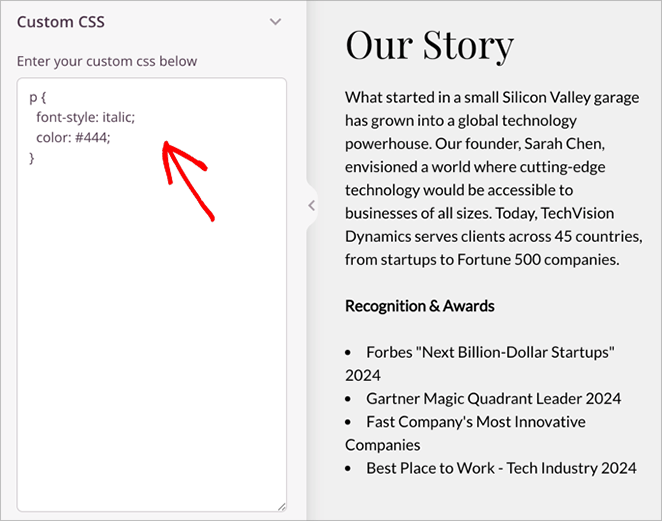This screenshot has height=521, width=662.
Task: Collapse the Custom CSS section chevron
Action: point(276,22)
